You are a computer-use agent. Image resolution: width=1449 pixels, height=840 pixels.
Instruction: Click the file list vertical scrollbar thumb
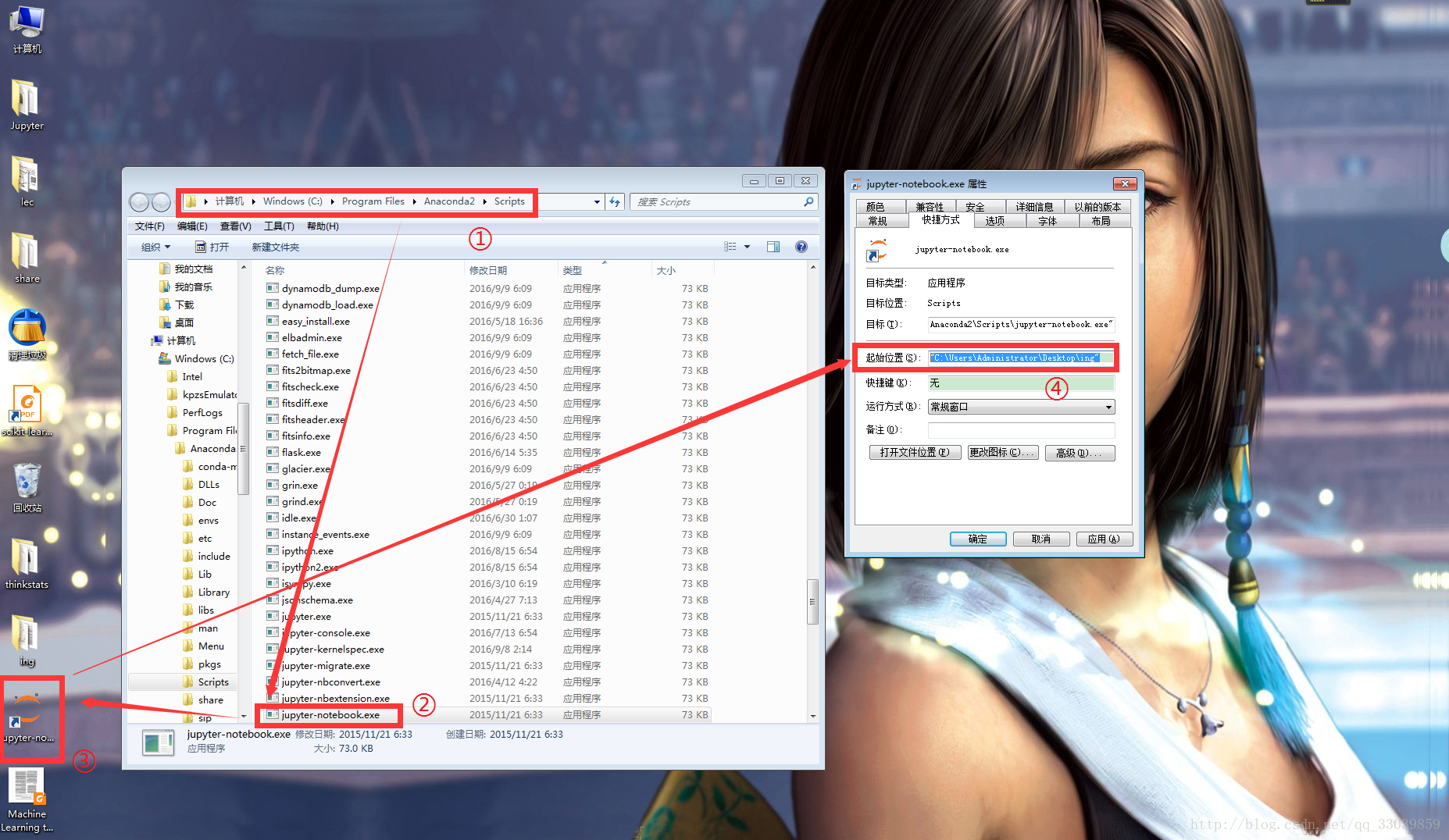[x=812, y=601]
